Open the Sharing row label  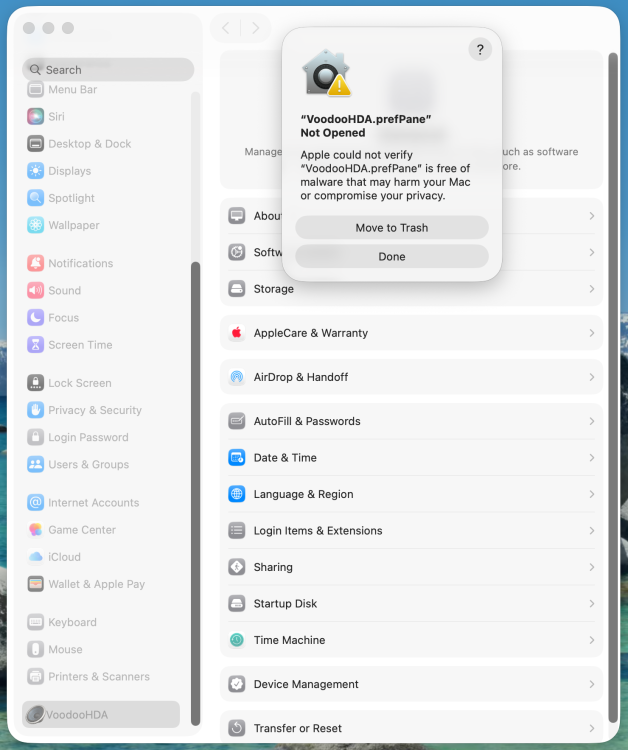point(273,567)
